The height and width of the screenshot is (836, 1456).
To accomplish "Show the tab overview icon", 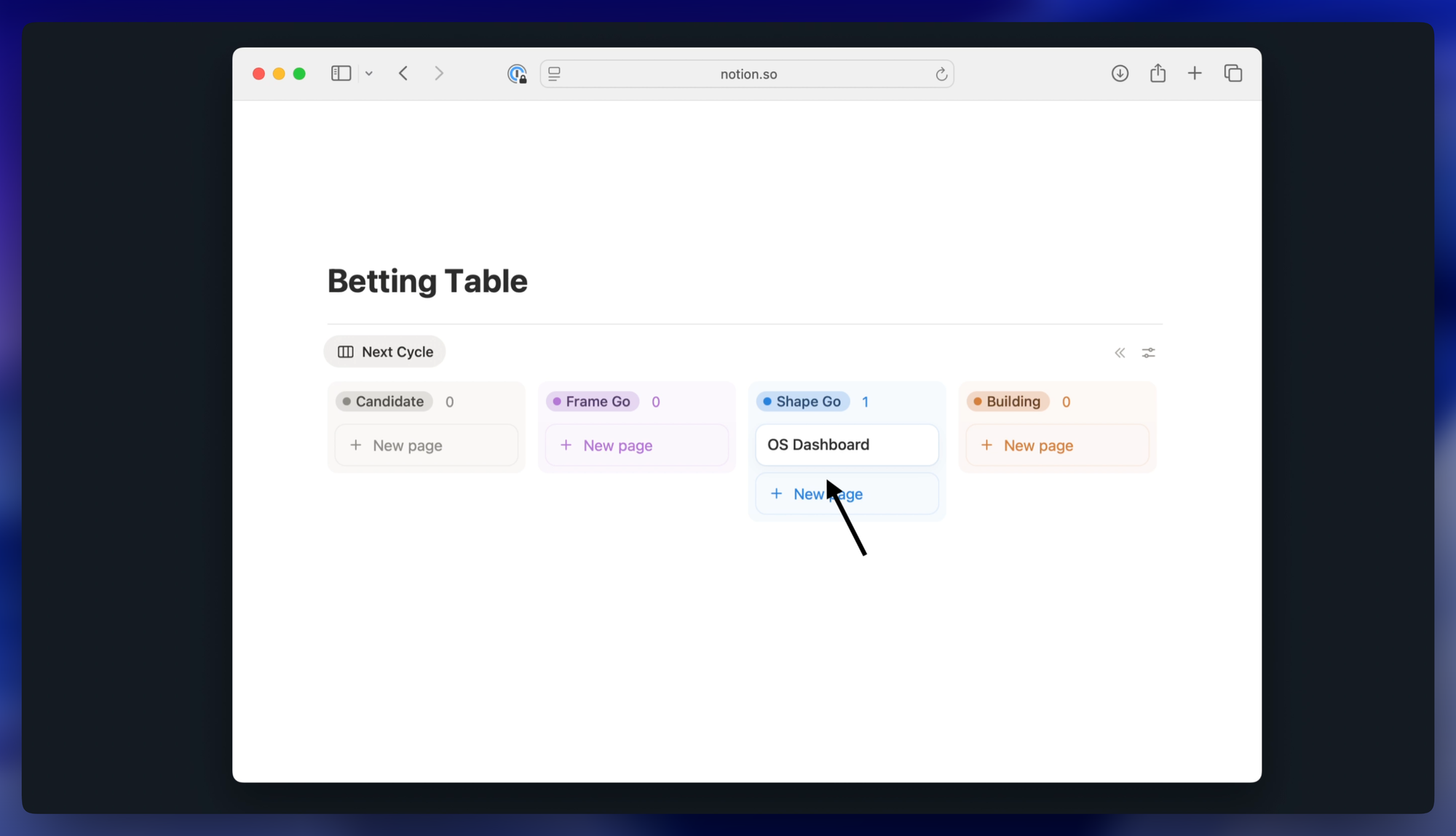I will pyautogui.click(x=1233, y=73).
